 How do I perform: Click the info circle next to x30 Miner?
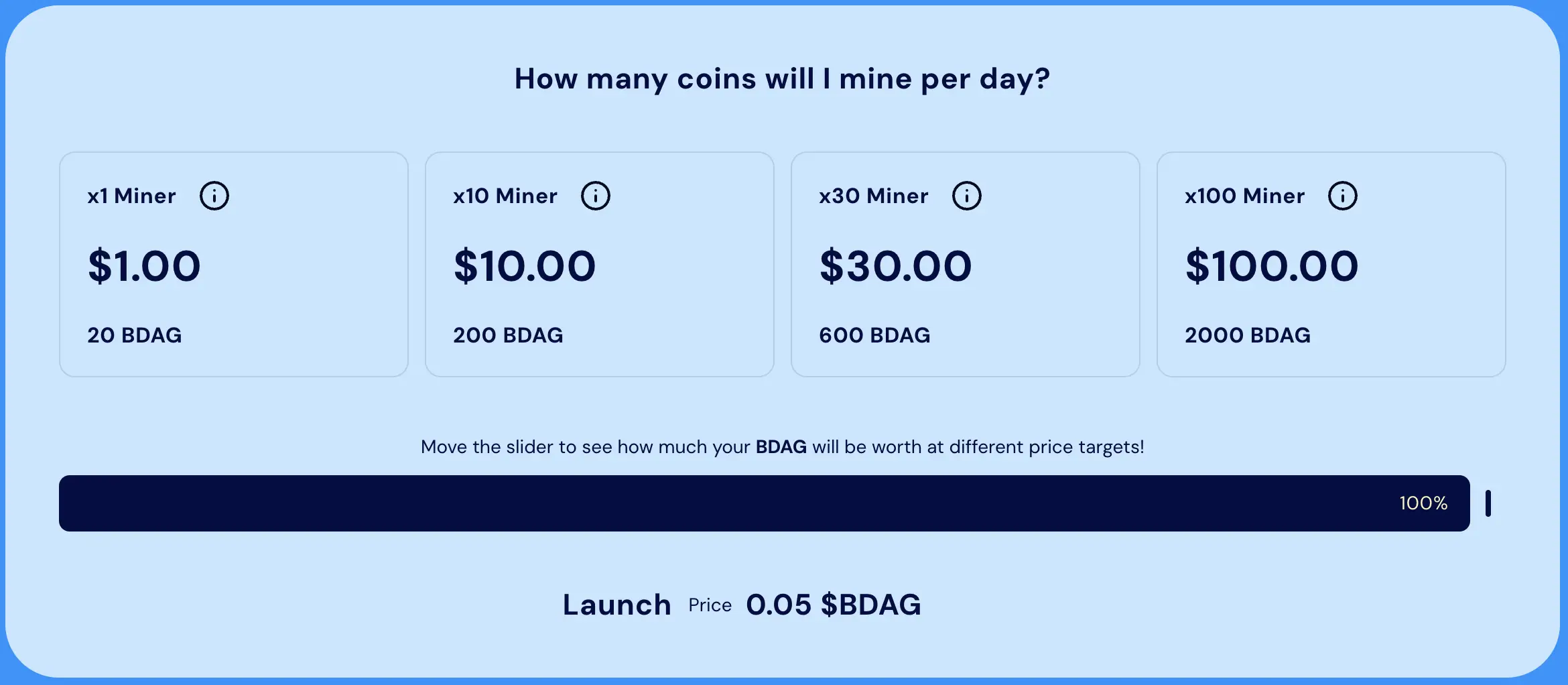967,195
